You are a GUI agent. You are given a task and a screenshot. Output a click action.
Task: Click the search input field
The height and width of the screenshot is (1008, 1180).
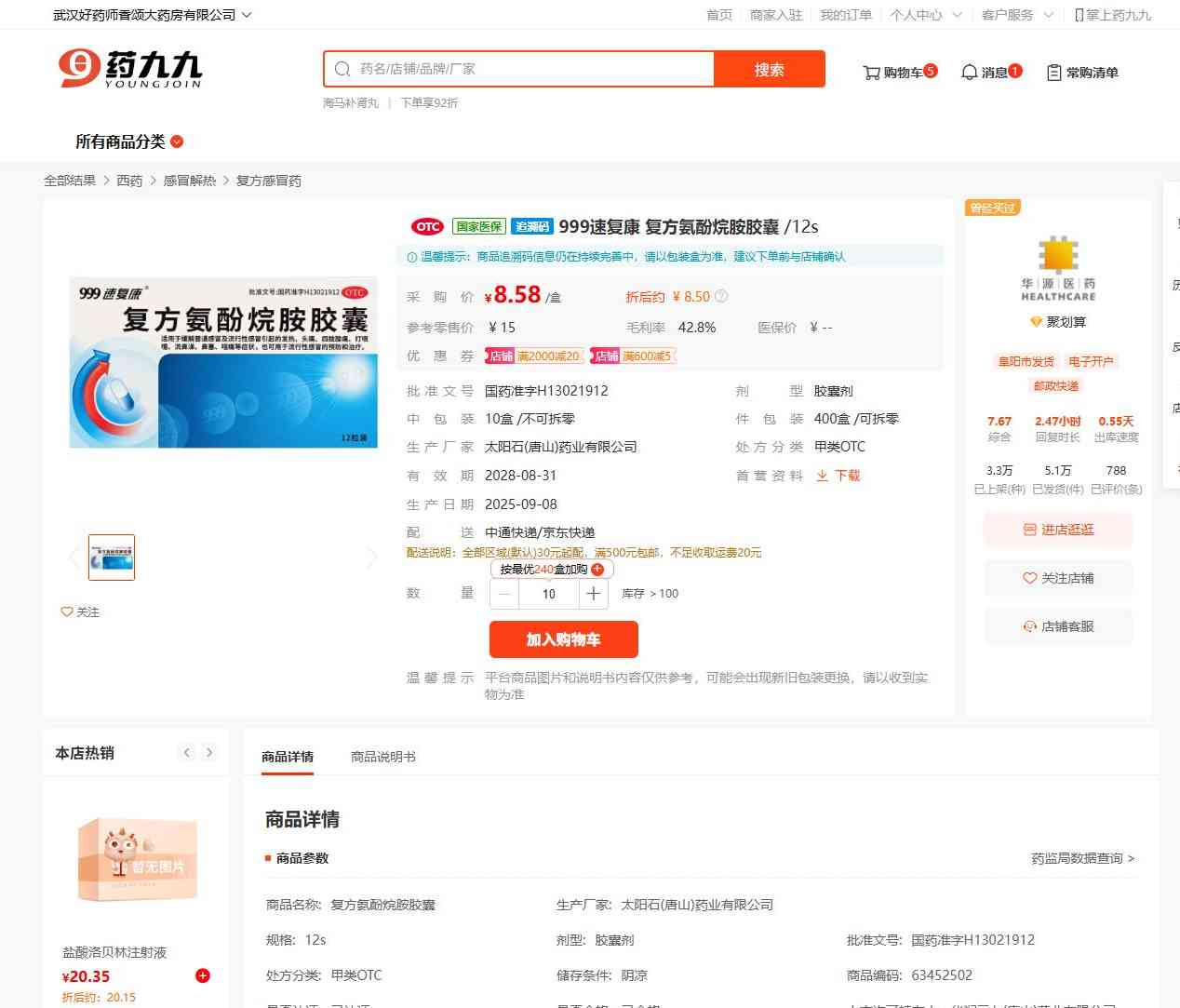coord(530,69)
